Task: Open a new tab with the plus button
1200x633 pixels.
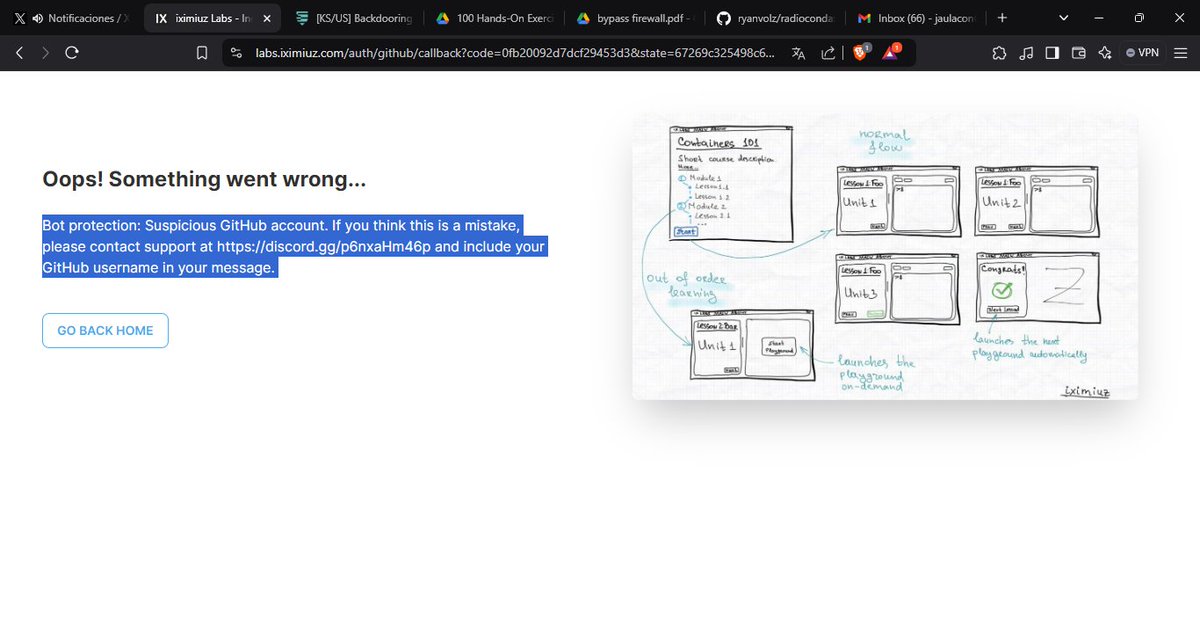Action: pos(1002,17)
